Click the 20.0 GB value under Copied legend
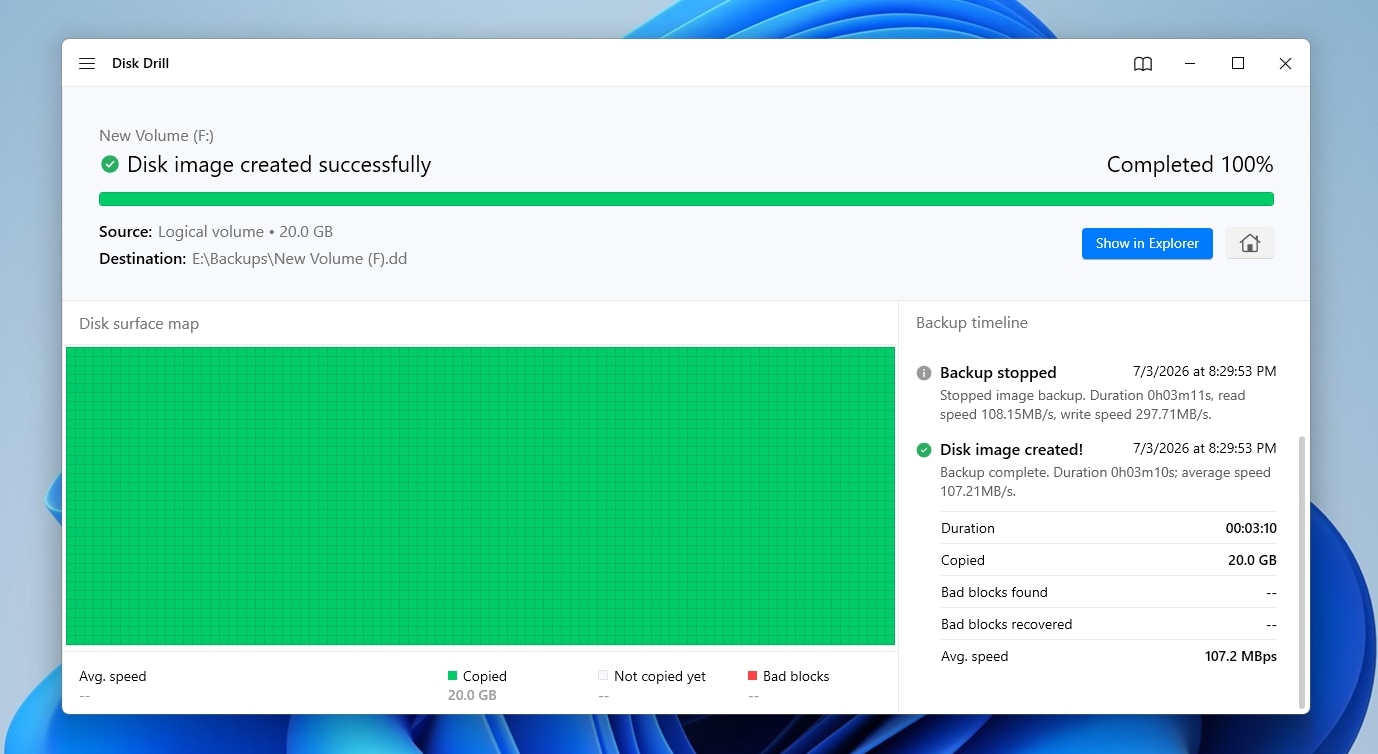This screenshot has width=1378, height=754. pos(472,695)
